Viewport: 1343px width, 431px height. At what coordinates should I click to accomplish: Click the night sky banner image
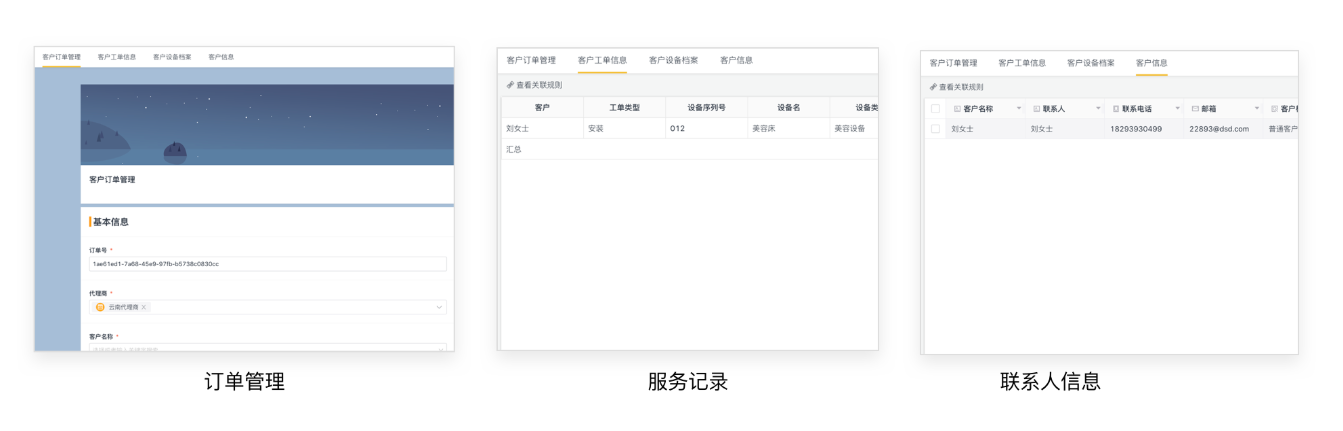(267, 125)
